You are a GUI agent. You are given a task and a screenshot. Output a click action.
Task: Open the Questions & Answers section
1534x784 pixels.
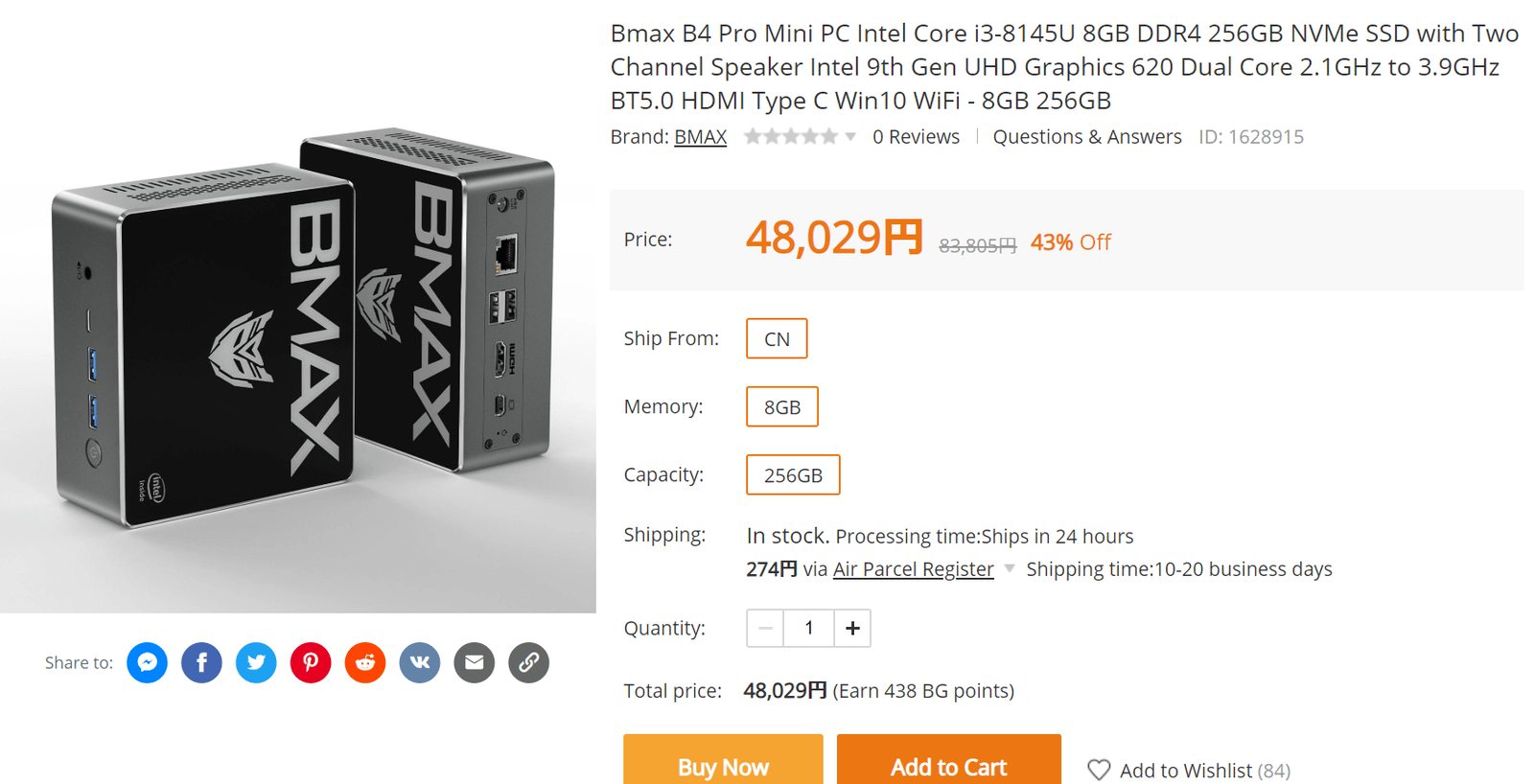(x=1086, y=137)
